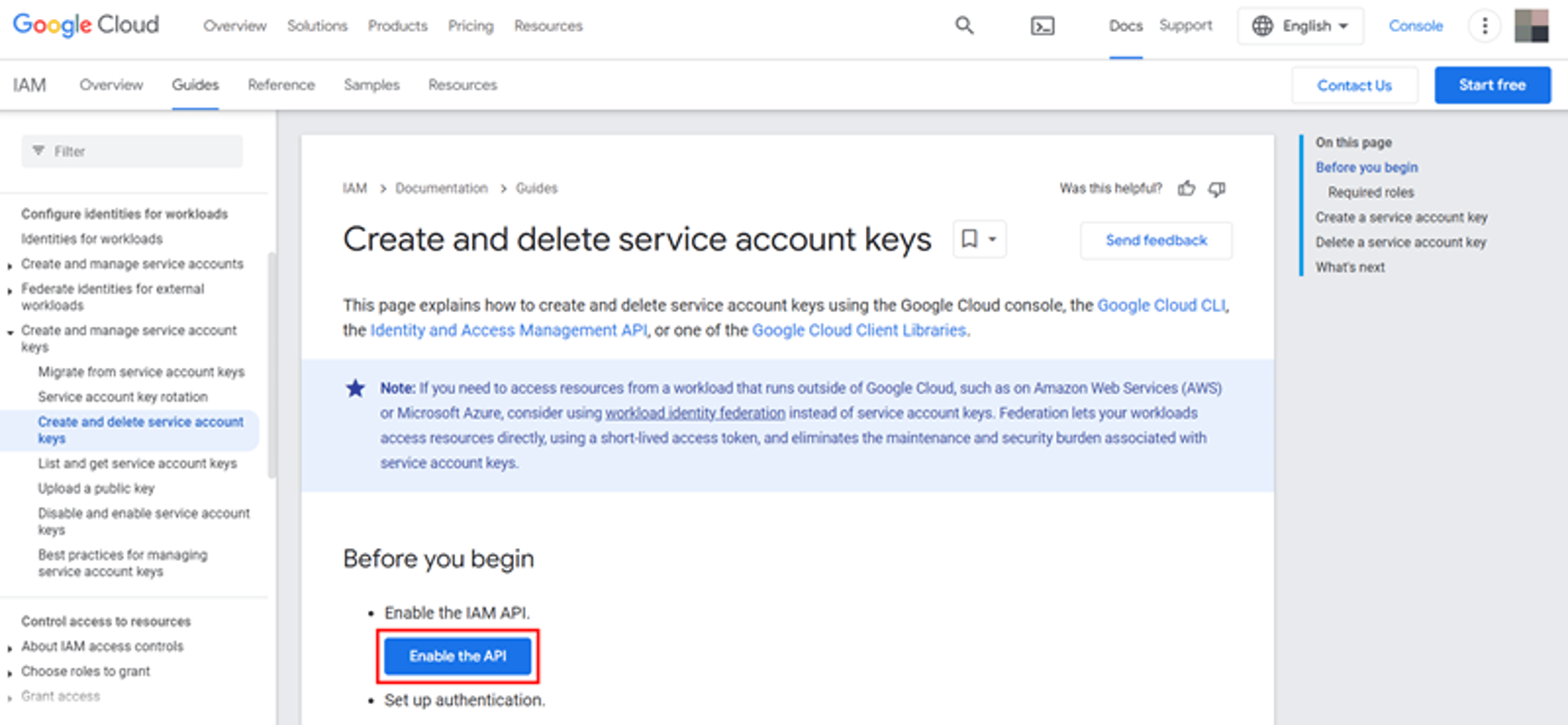Click the bookmark icon next to title
Image resolution: width=1568 pixels, height=725 pixels.
969,239
